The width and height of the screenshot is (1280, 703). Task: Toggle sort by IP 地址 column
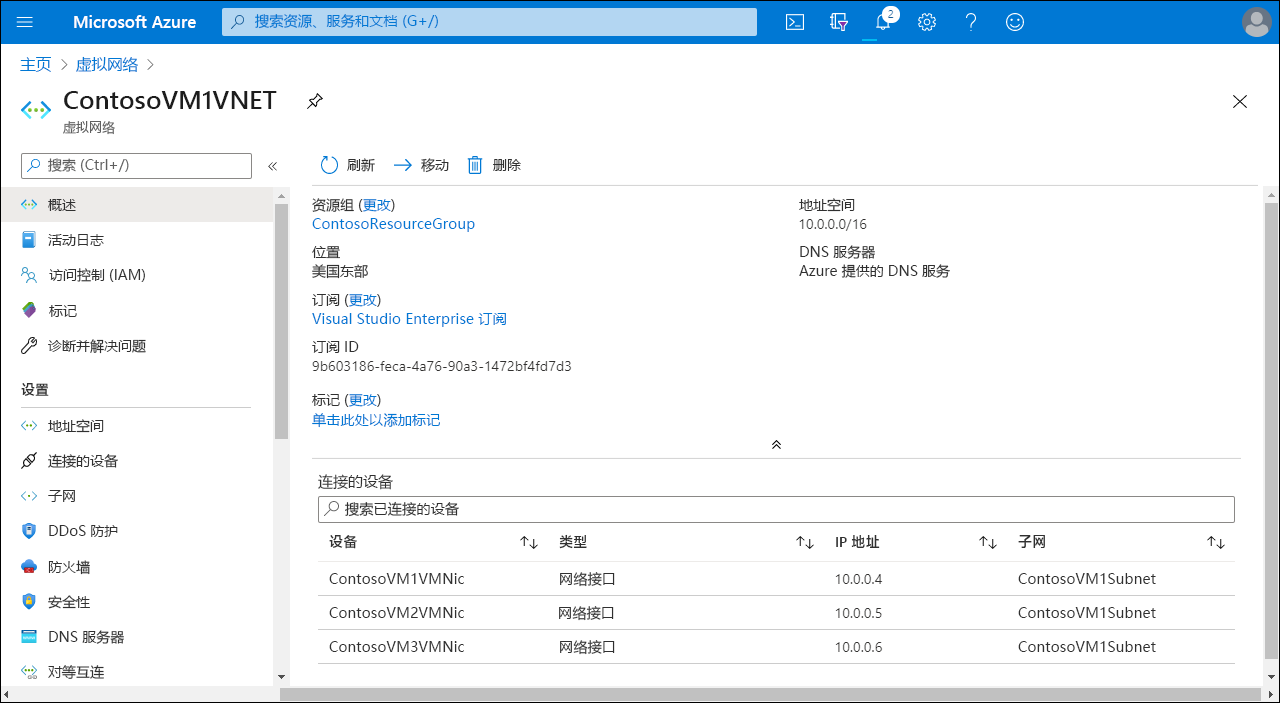pos(987,541)
